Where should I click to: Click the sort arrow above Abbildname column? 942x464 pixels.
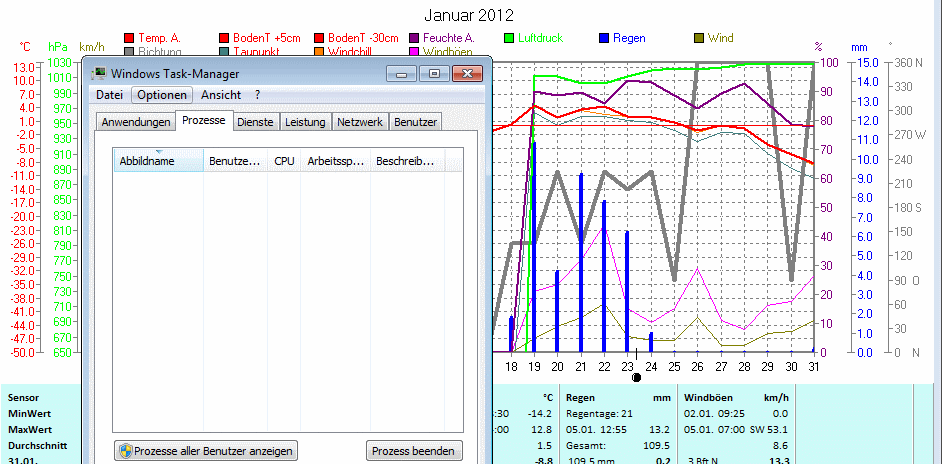[x=159, y=151]
